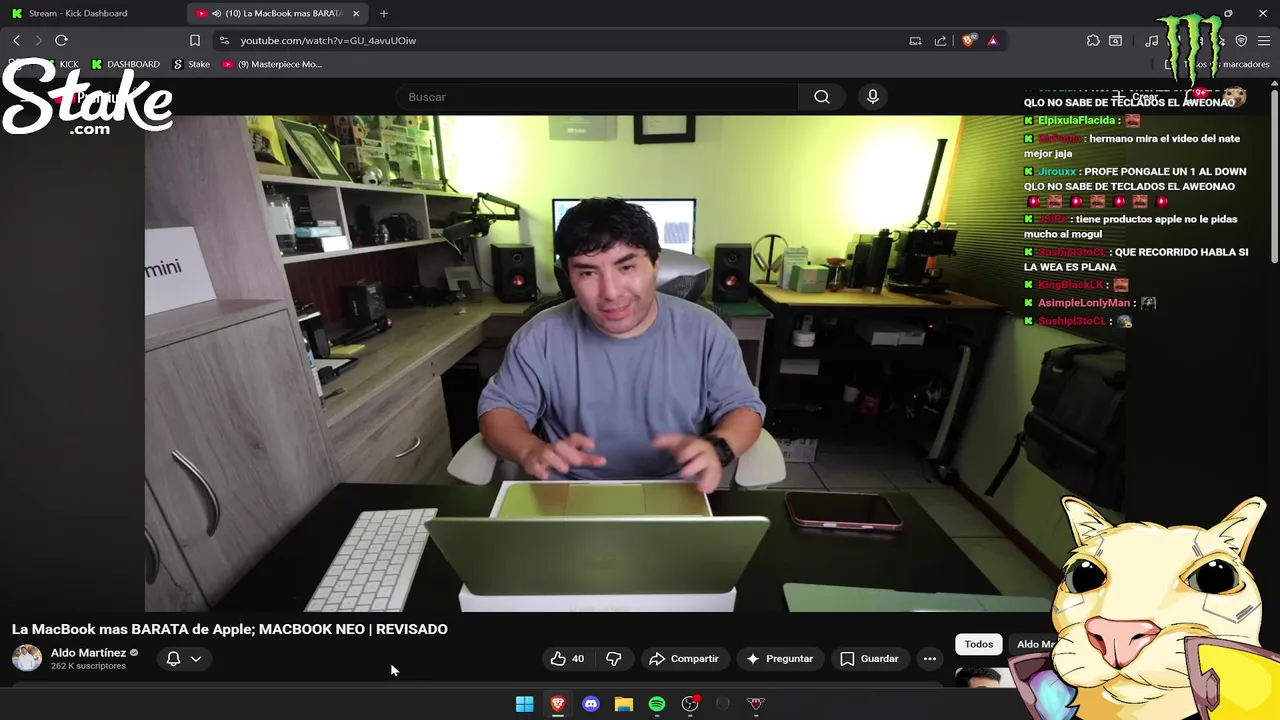The width and height of the screenshot is (1280, 720).
Task: Open the three-dot more actions menu
Action: click(x=930, y=658)
